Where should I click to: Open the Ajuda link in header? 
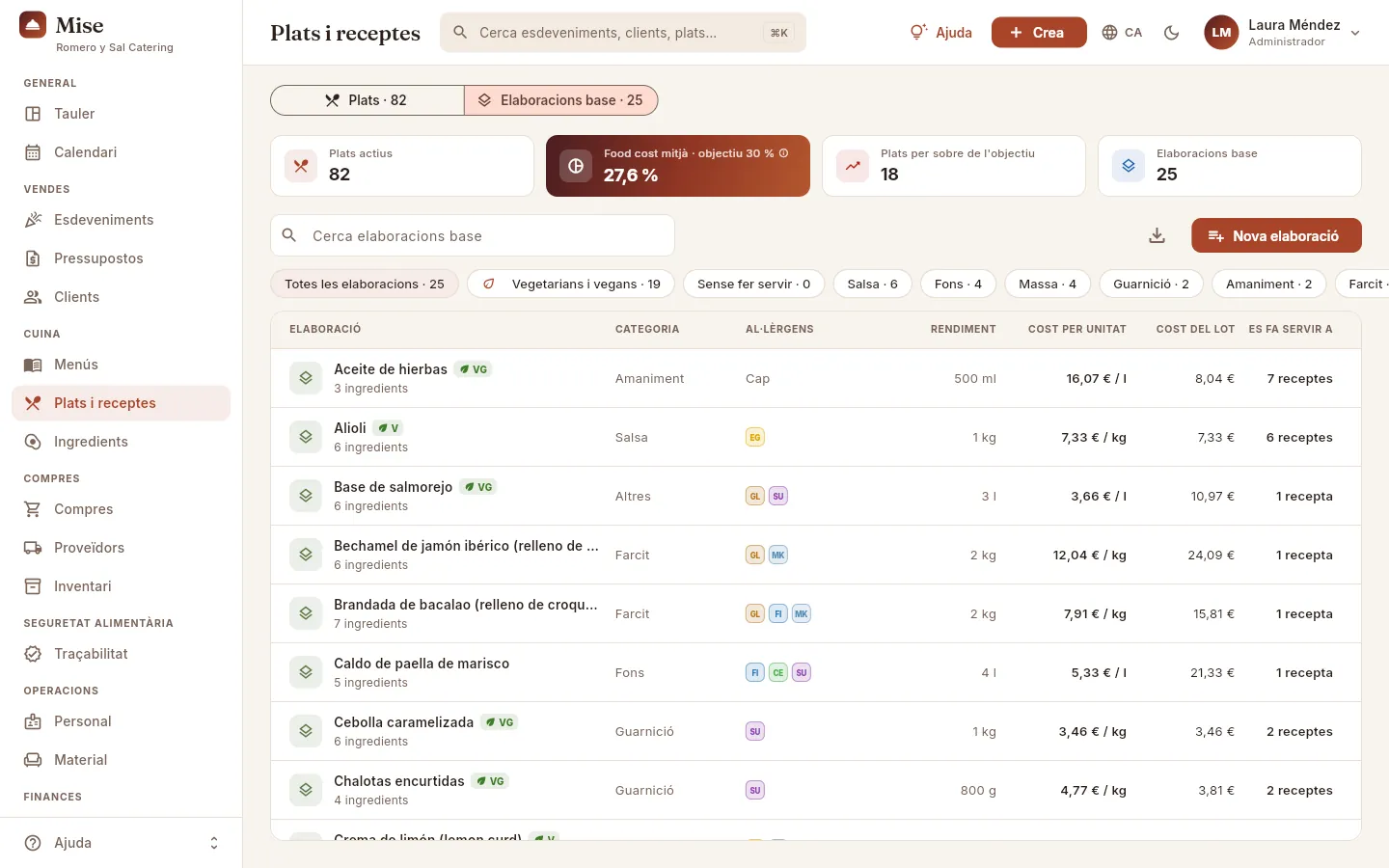tap(941, 33)
